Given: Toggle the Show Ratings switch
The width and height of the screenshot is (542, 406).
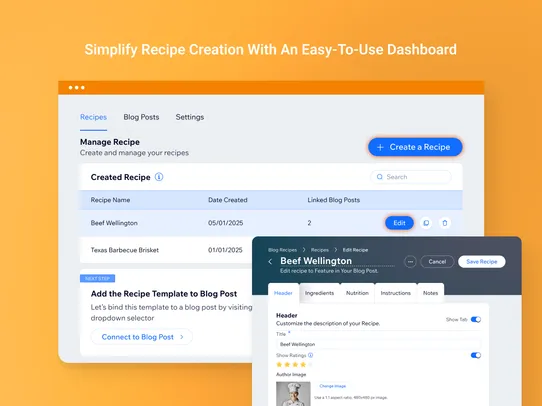Looking at the screenshot, I should pyautogui.click(x=476, y=355).
